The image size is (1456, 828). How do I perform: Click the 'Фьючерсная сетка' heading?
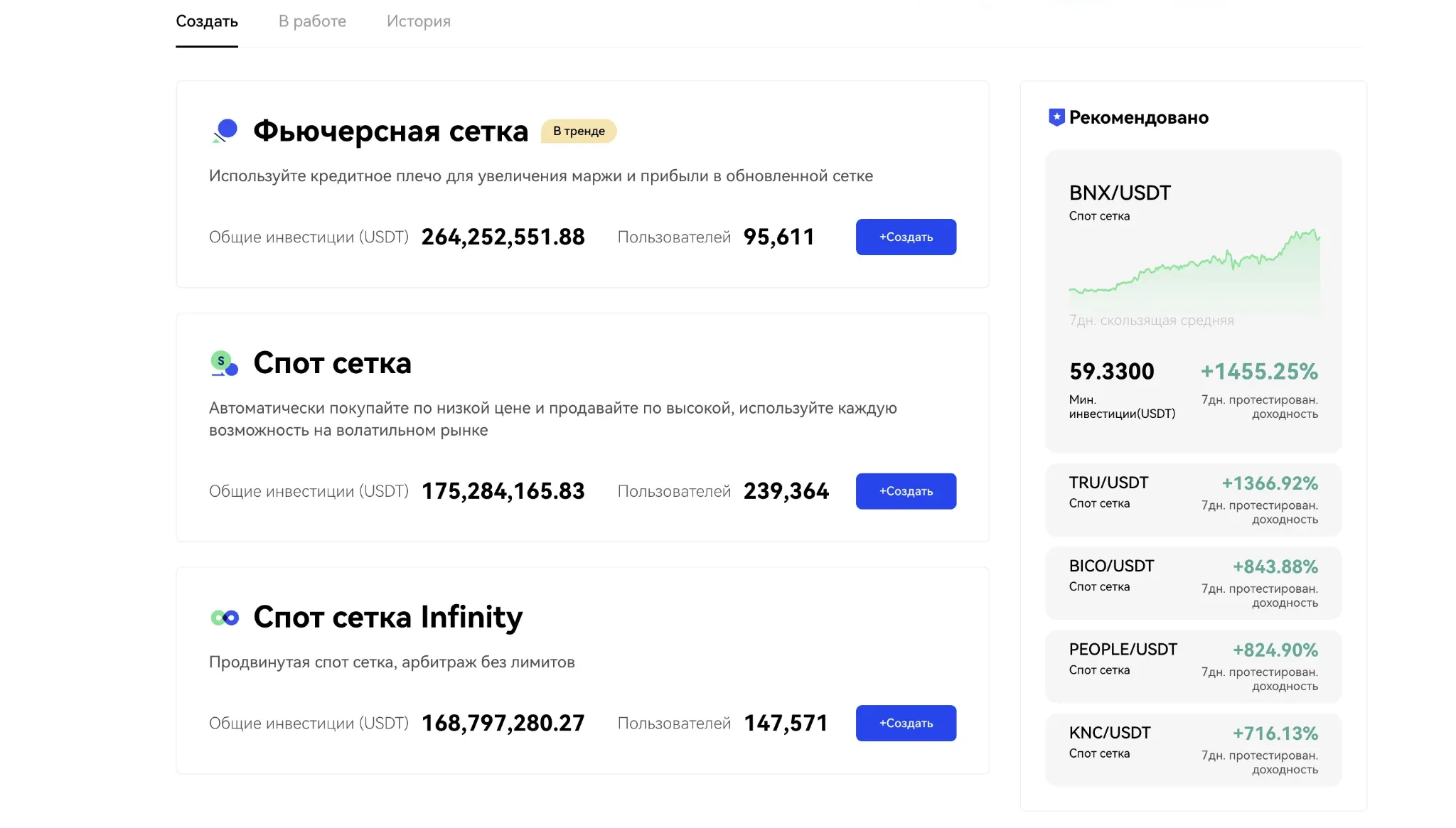pyautogui.click(x=391, y=131)
